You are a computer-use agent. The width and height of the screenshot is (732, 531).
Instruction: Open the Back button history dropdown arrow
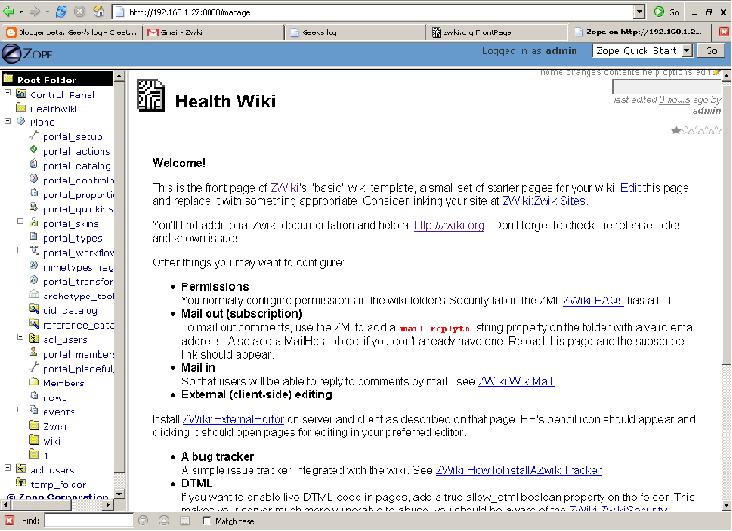21,12
